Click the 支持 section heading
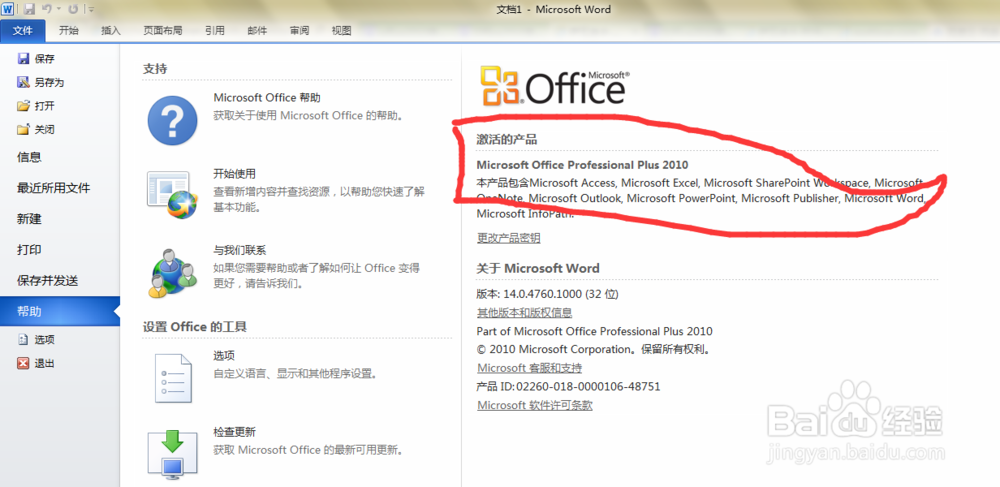This screenshot has height=487, width=1000. tap(155, 69)
